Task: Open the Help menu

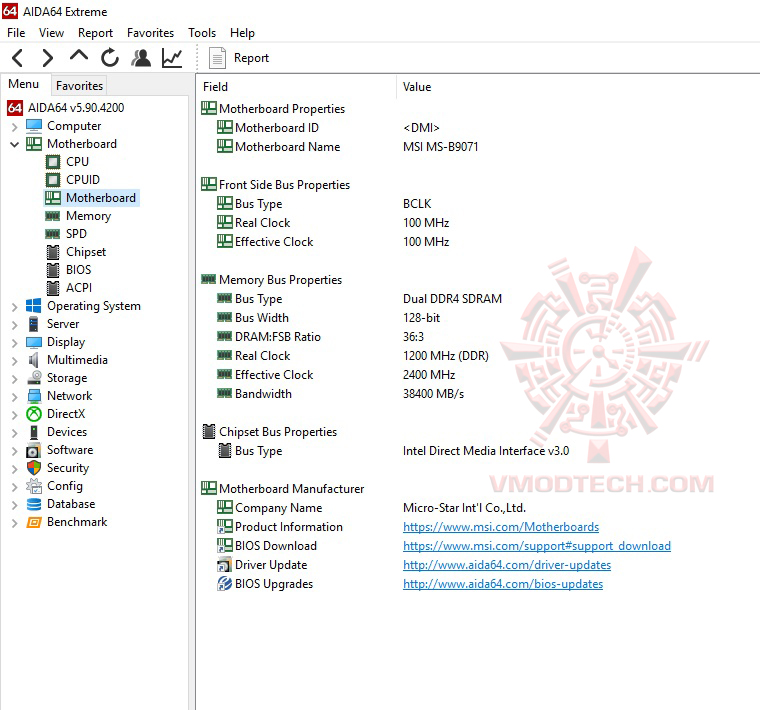Action: click(242, 32)
